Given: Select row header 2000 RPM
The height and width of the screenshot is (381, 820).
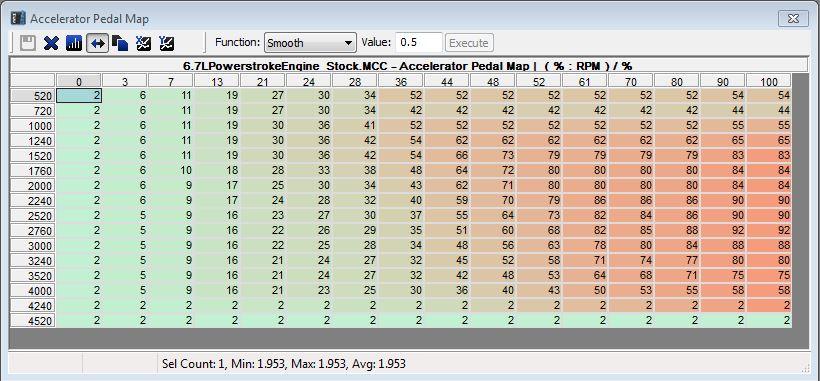Looking at the screenshot, I should (32, 186).
